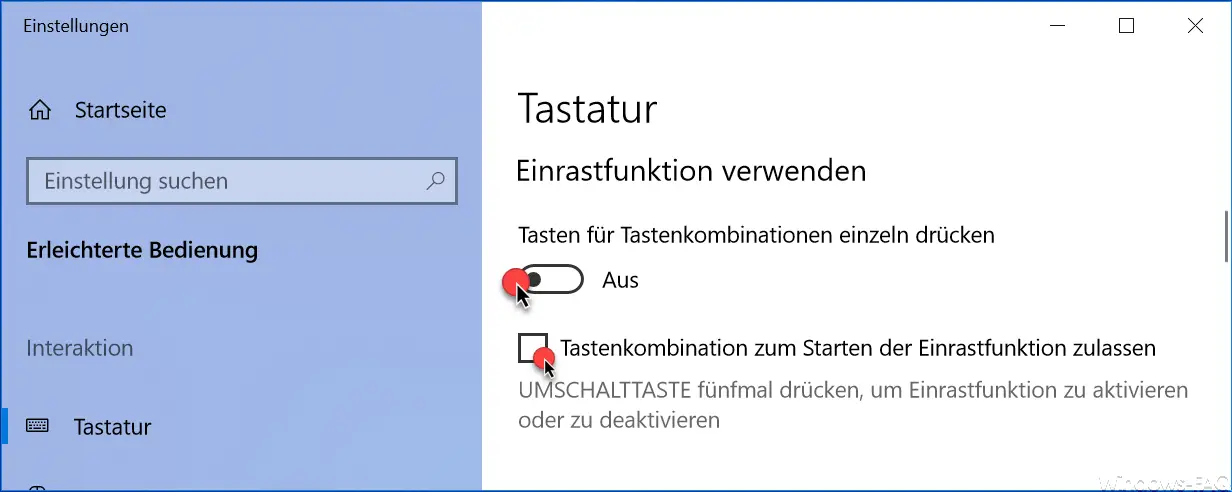Click the home icon beside Startseite

pos(40,110)
